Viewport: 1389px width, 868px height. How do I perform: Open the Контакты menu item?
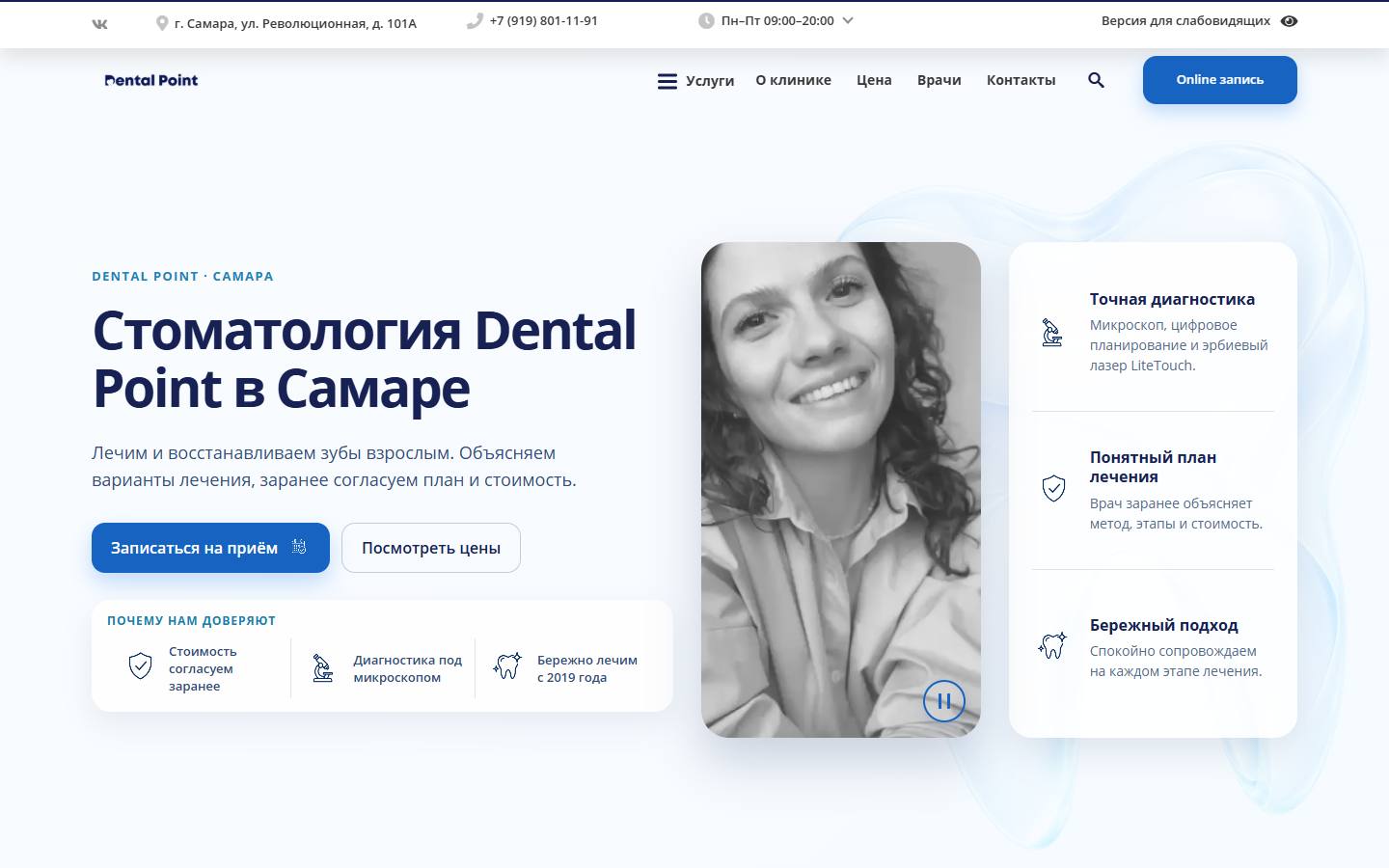(1021, 80)
